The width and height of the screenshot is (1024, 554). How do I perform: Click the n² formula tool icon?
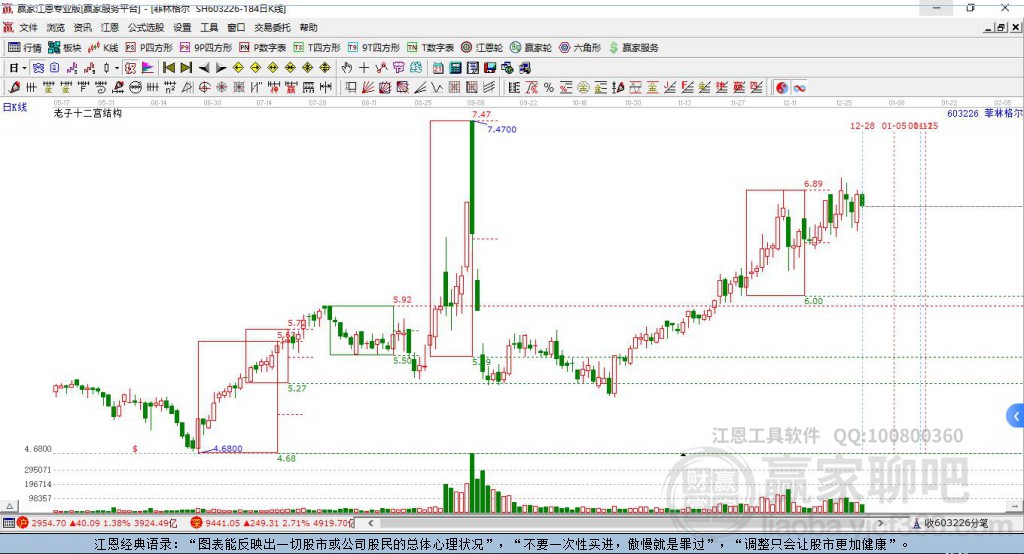click(x=170, y=88)
